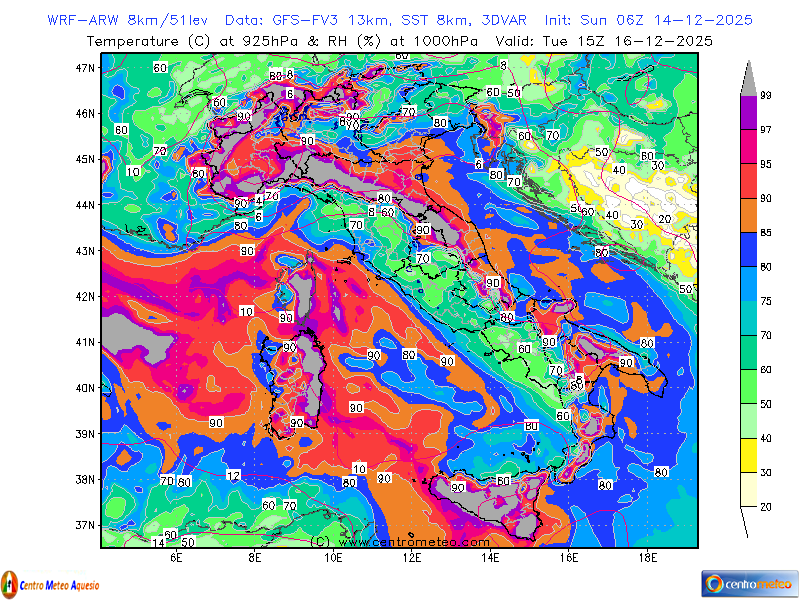This screenshot has height=600, width=800.
Task: Click the 37N latitude axis label
Action: coord(85,525)
